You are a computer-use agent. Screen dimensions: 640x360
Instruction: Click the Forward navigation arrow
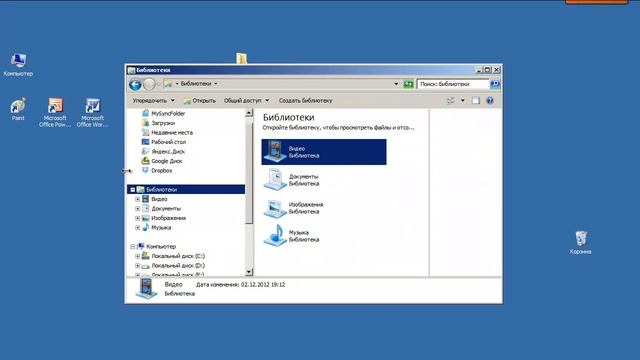[149, 84]
